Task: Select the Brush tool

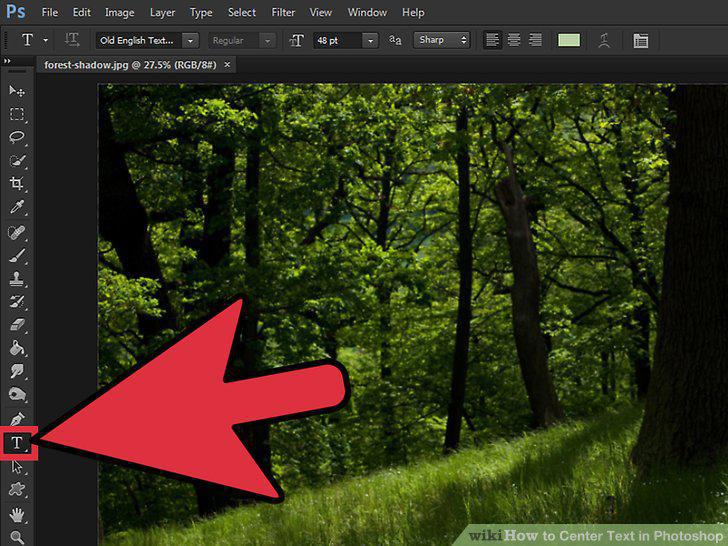Action: point(17,256)
